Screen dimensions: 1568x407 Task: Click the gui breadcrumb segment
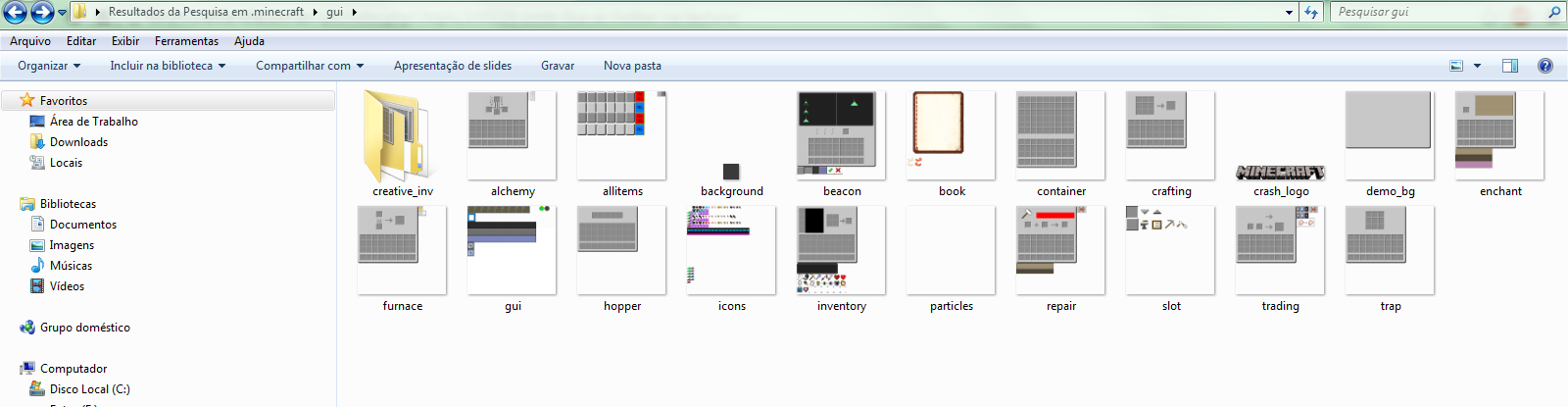(x=335, y=12)
